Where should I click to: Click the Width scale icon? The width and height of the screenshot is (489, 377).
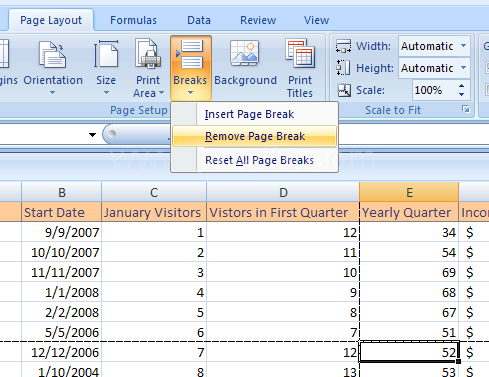tap(343, 46)
